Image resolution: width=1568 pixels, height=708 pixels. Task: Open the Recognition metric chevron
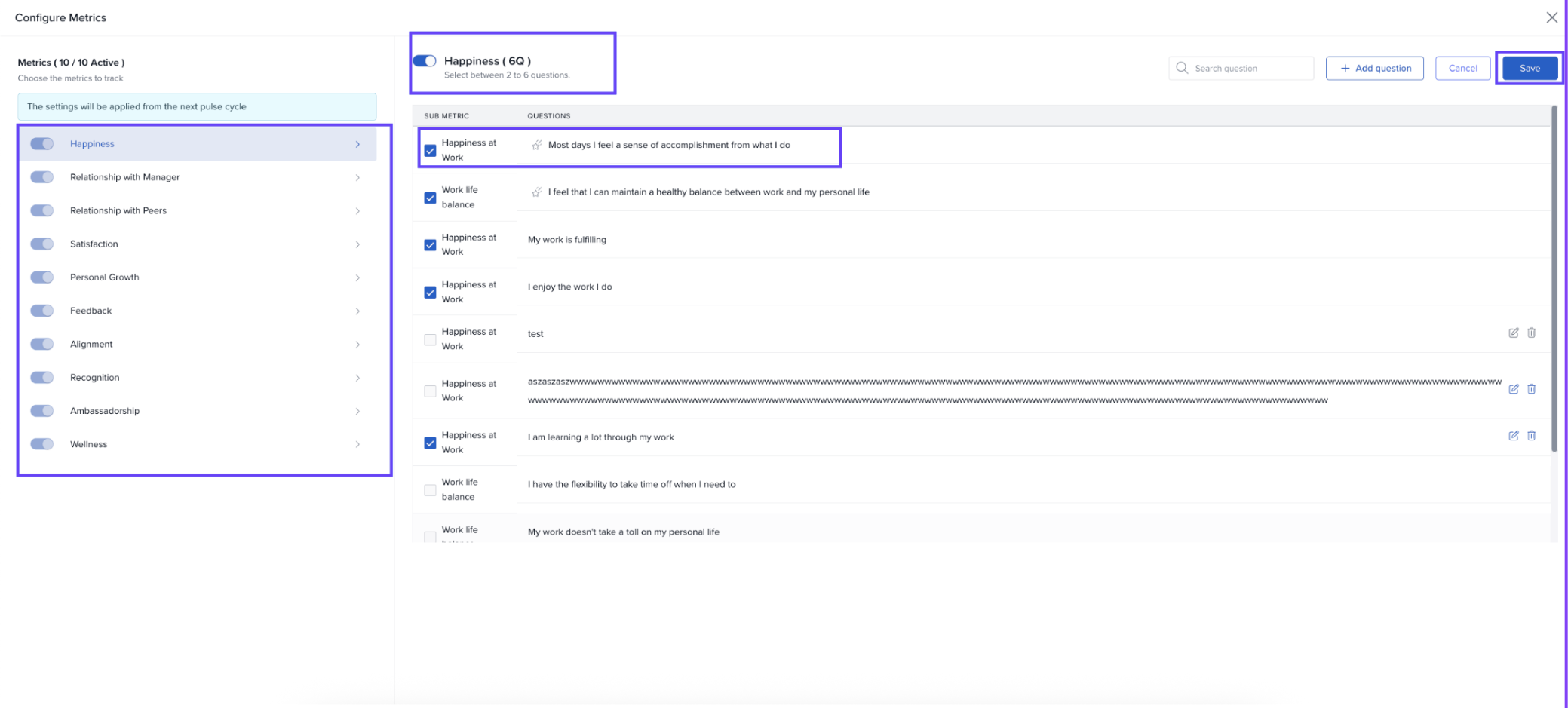357,378
